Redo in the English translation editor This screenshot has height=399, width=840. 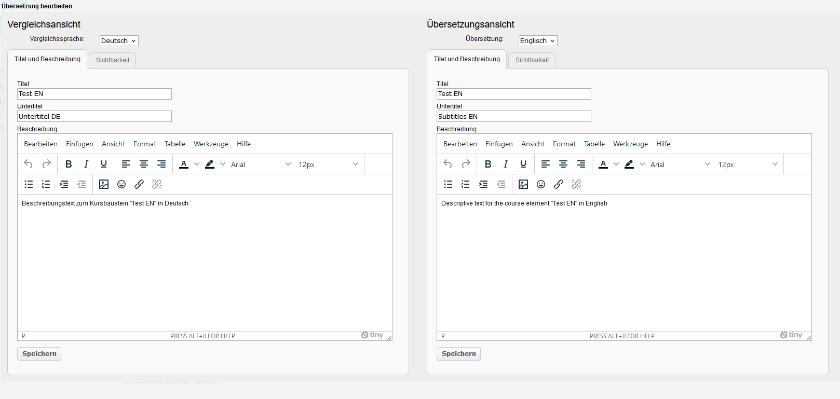pyautogui.click(x=466, y=164)
